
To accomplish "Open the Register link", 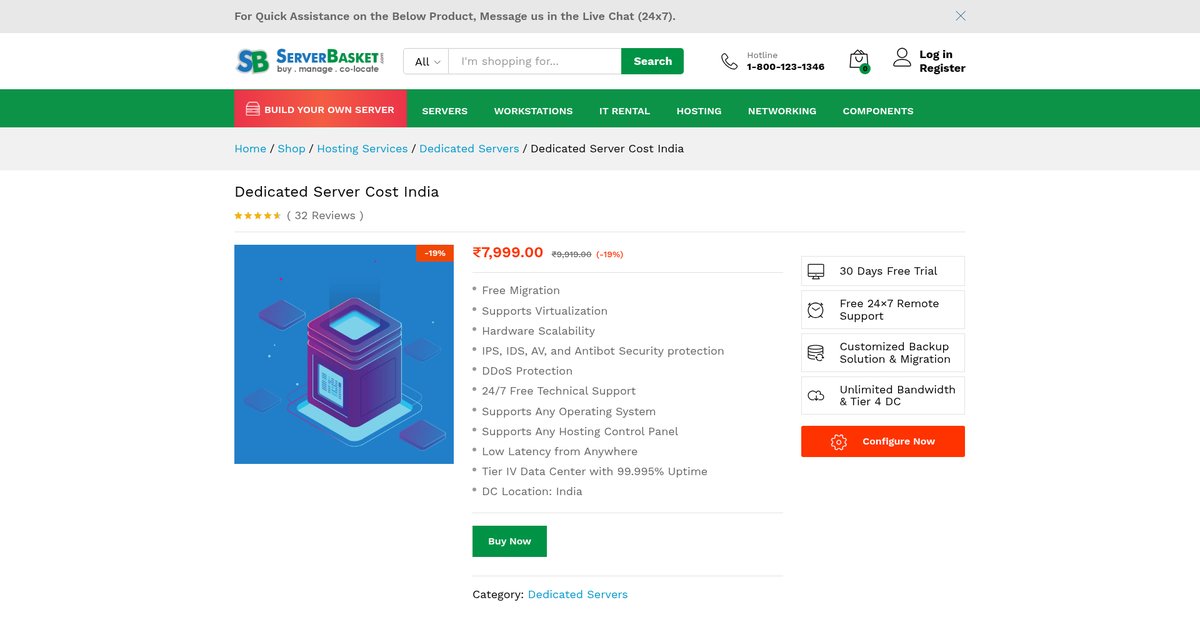I will point(942,69).
